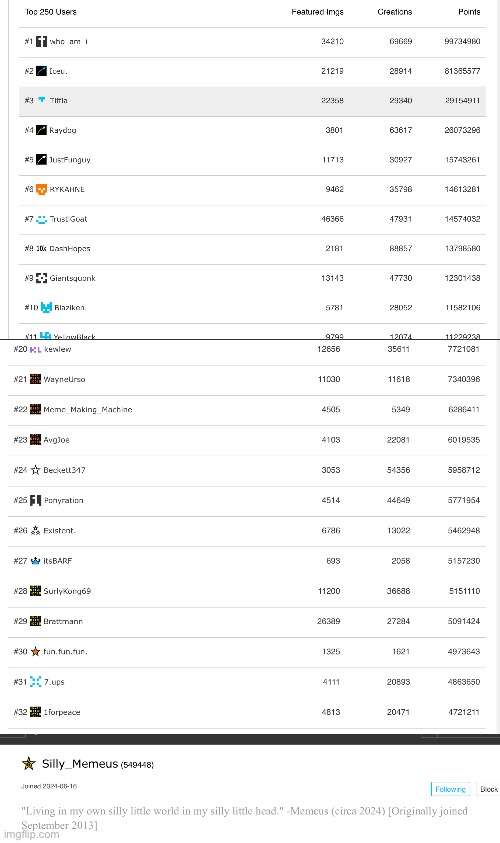Click the Block button
Image resolution: width=500 pixels, height=843 pixels.
[x=489, y=789]
